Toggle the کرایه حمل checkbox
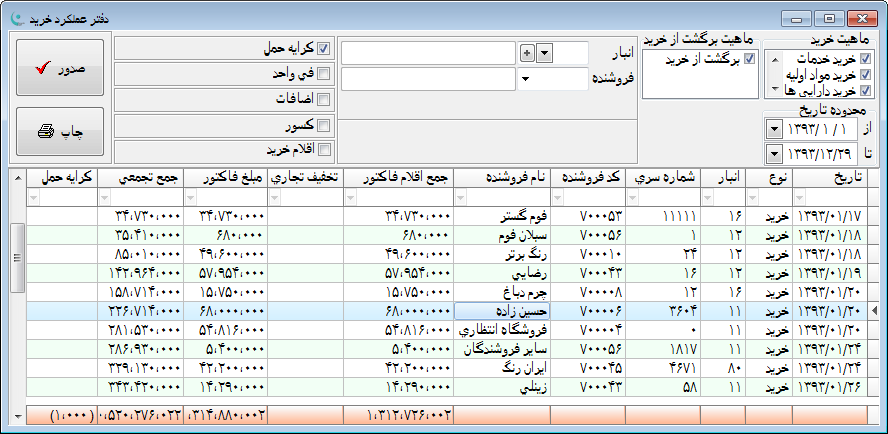 pos(323,48)
